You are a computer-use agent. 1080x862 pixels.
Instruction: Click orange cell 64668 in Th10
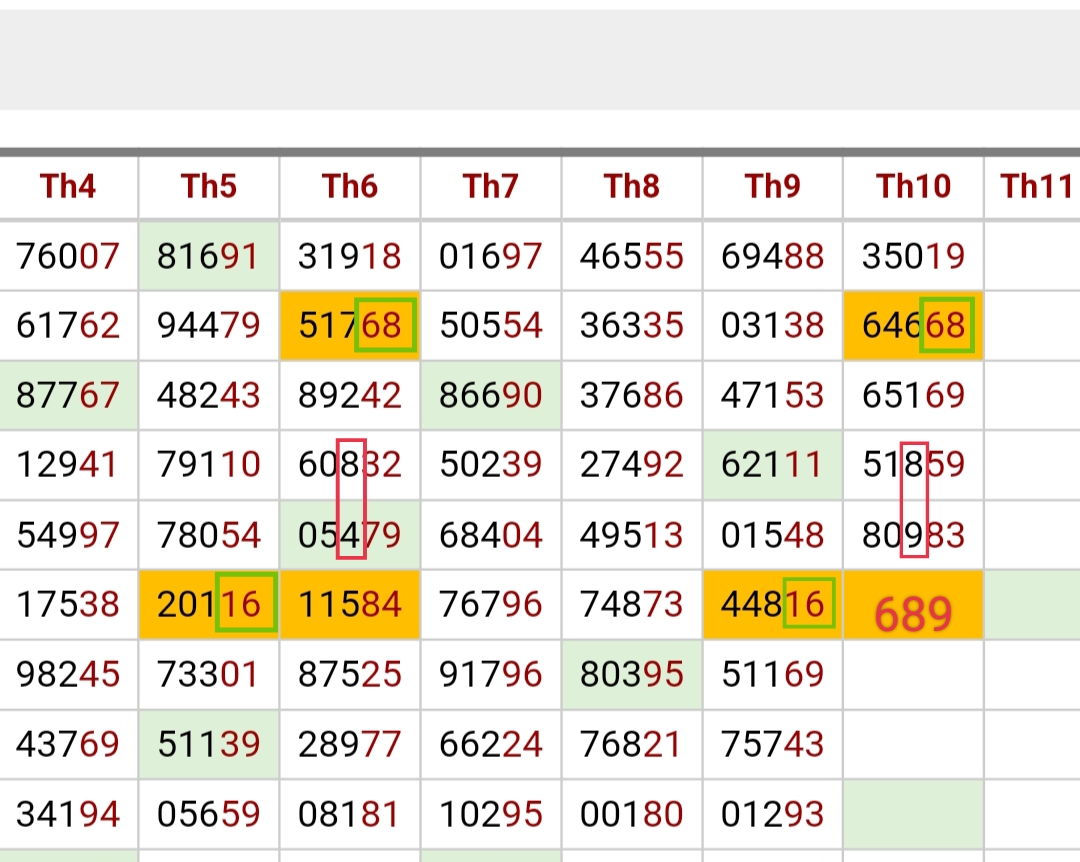point(913,325)
